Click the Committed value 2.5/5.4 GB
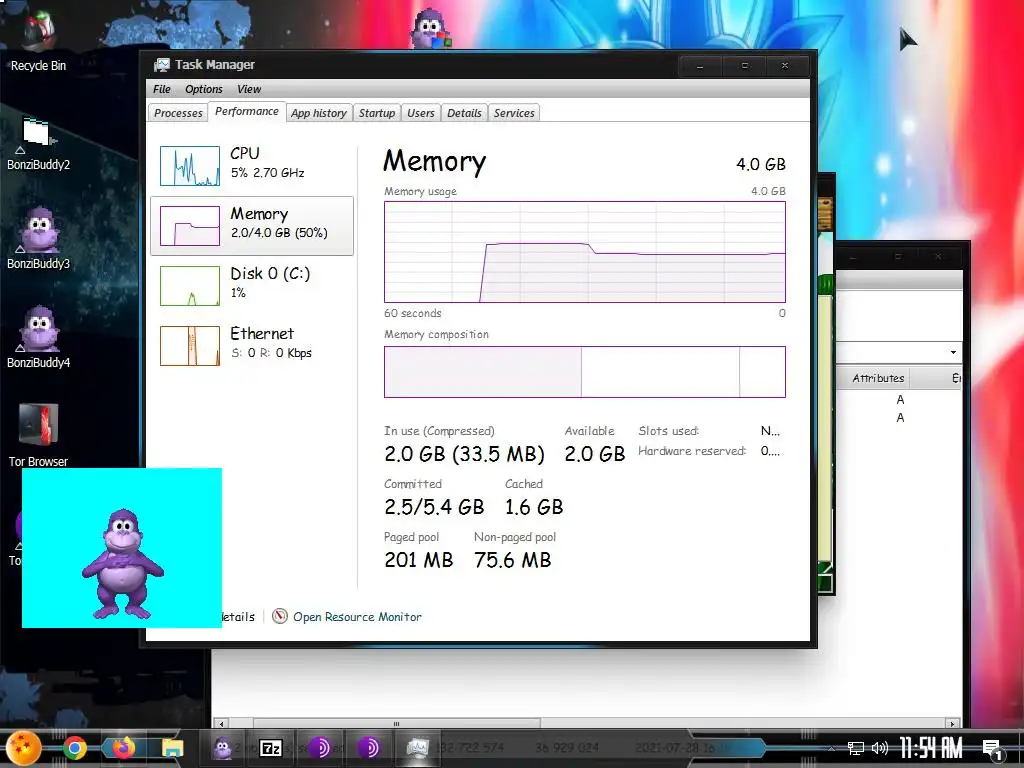Image resolution: width=1024 pixels, height=768 pixels. point(434,507)
